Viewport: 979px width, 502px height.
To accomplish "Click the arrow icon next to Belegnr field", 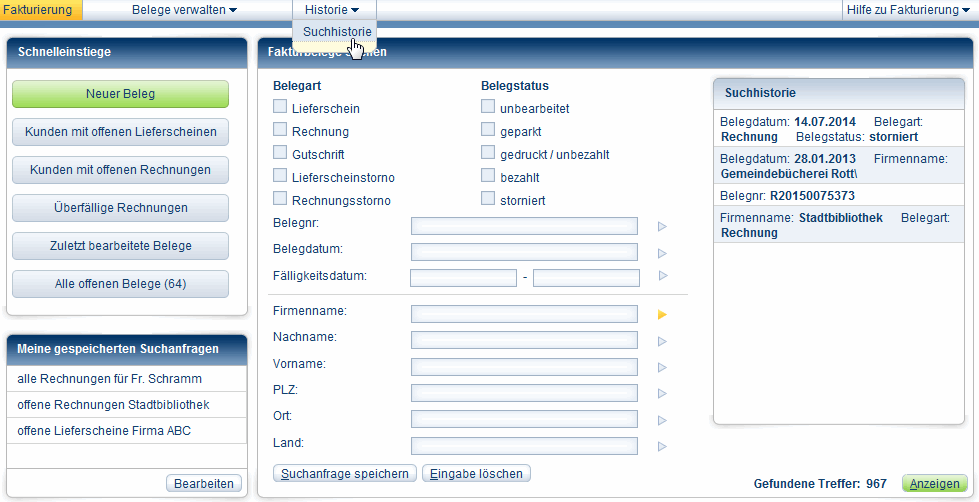I will [x=661, y=227].
